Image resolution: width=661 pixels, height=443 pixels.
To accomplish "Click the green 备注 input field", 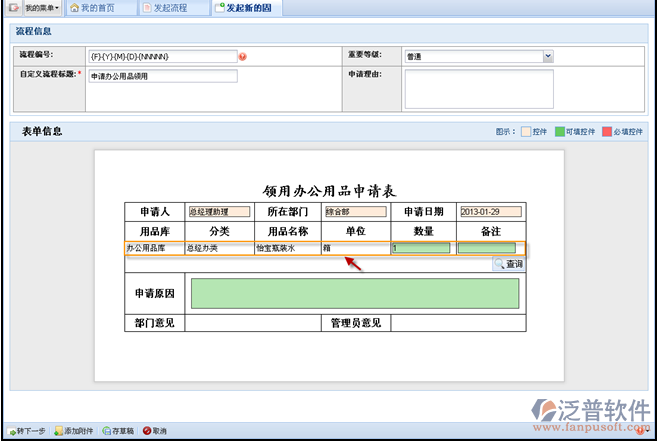I will tap(487, 248).
